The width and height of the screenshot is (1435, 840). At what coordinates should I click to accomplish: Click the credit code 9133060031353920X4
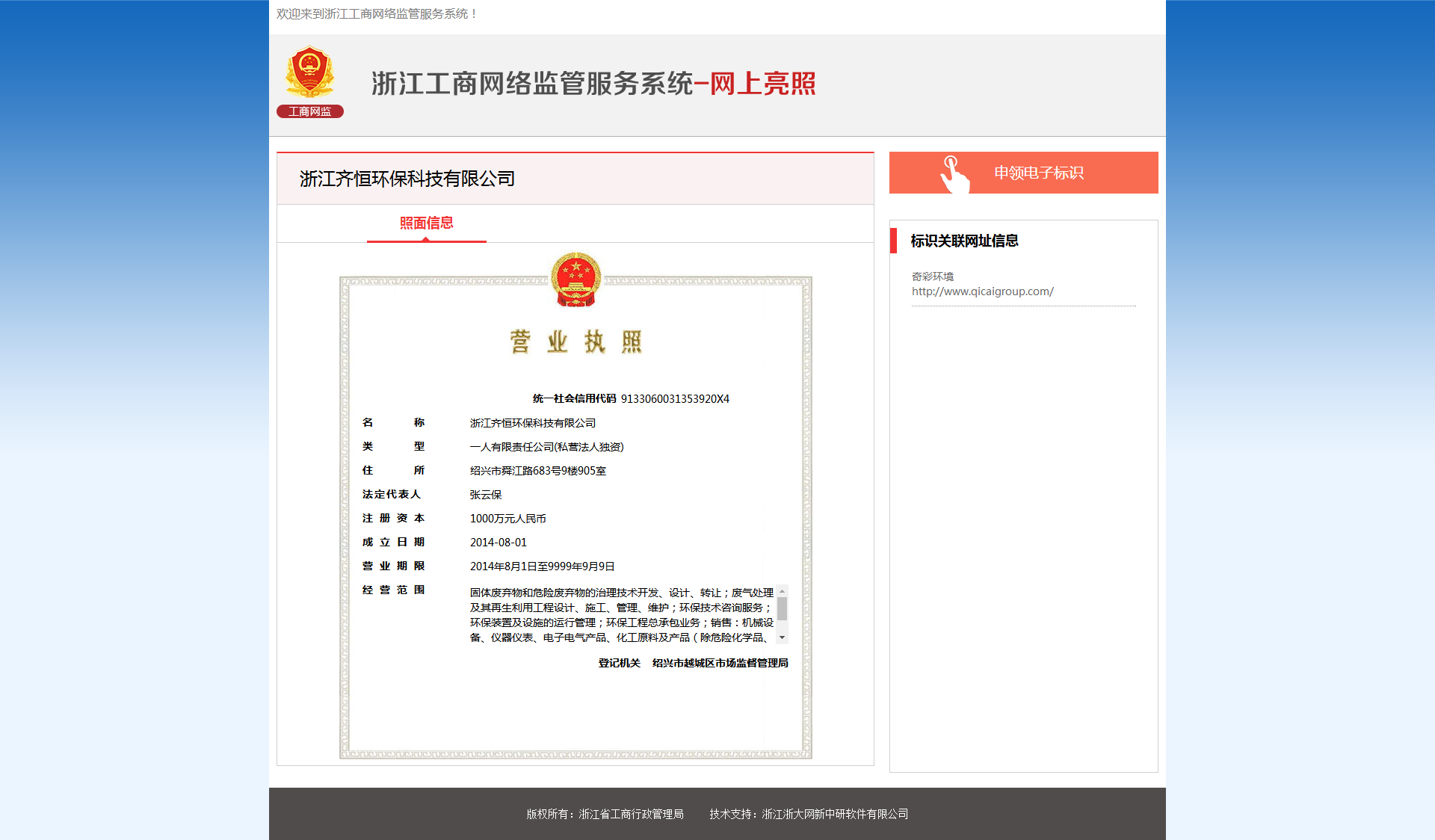point(675,399)
